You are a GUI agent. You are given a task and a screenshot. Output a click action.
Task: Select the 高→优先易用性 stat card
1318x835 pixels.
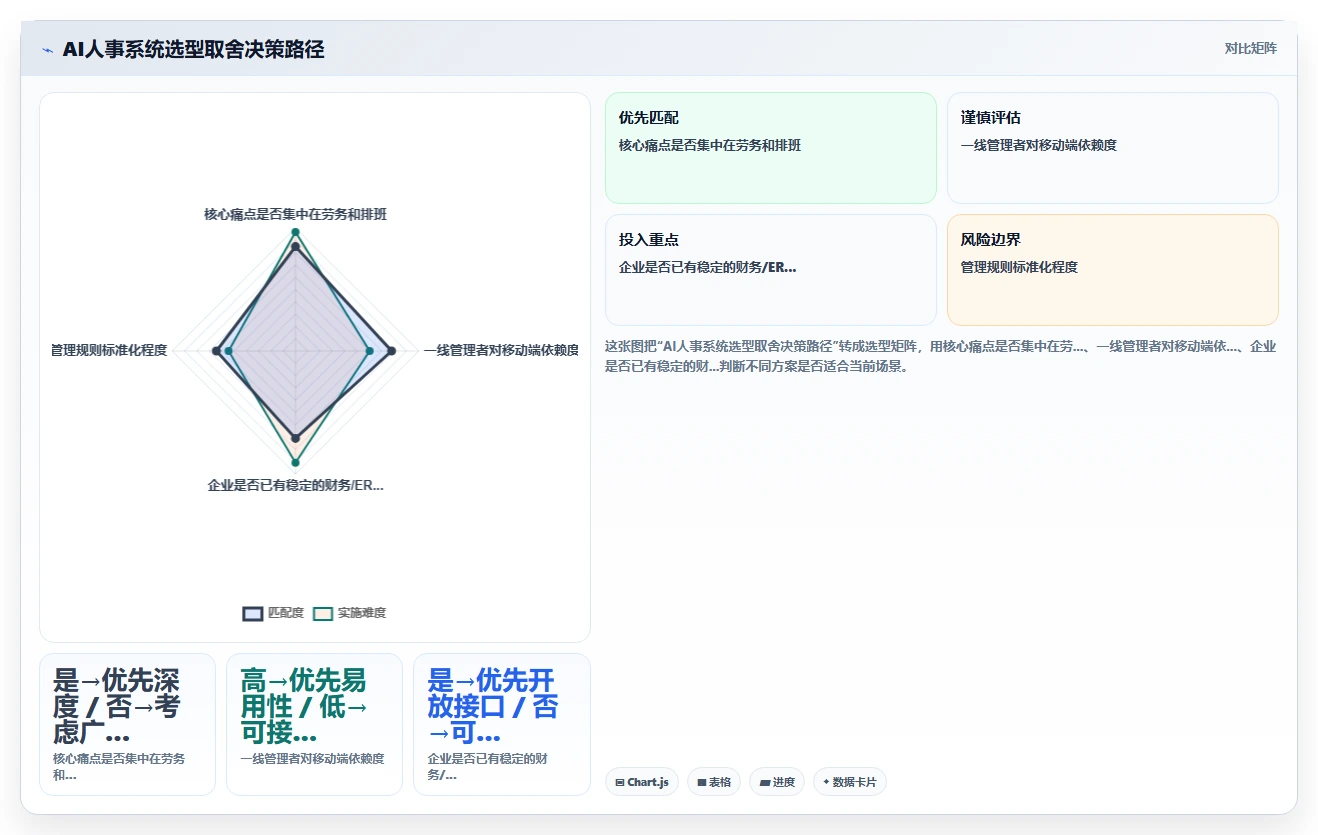(314, 724)
